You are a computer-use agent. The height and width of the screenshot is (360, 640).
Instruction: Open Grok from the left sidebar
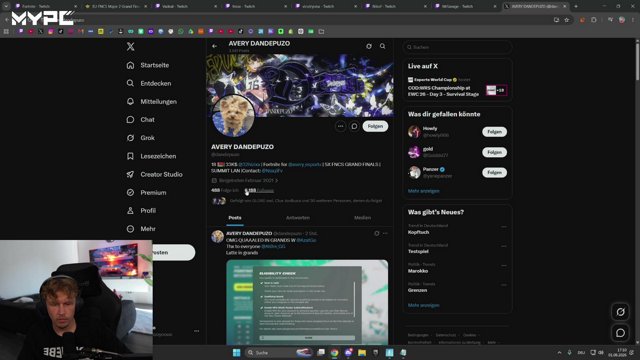click(140, 138)
